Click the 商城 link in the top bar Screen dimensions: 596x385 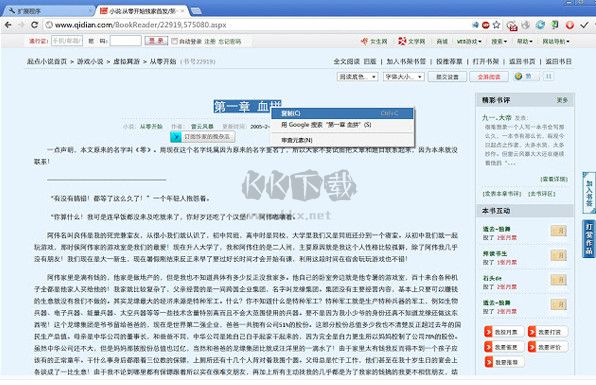coord(442,41)
